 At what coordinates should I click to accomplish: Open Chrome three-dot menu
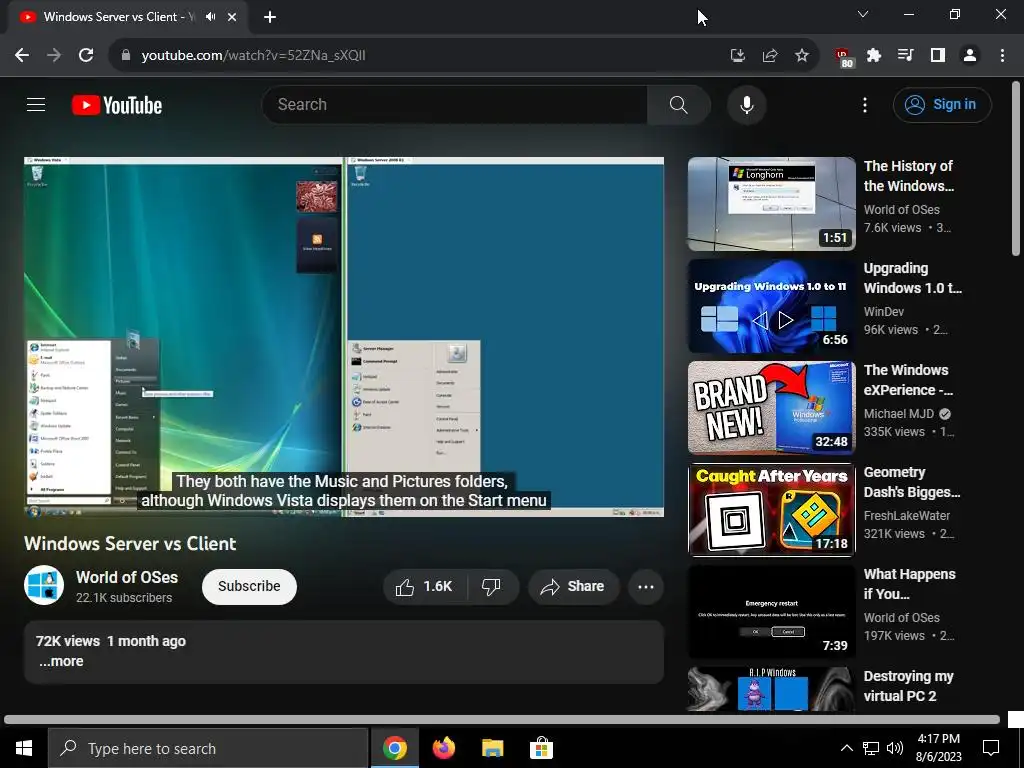coord(1002,56)
